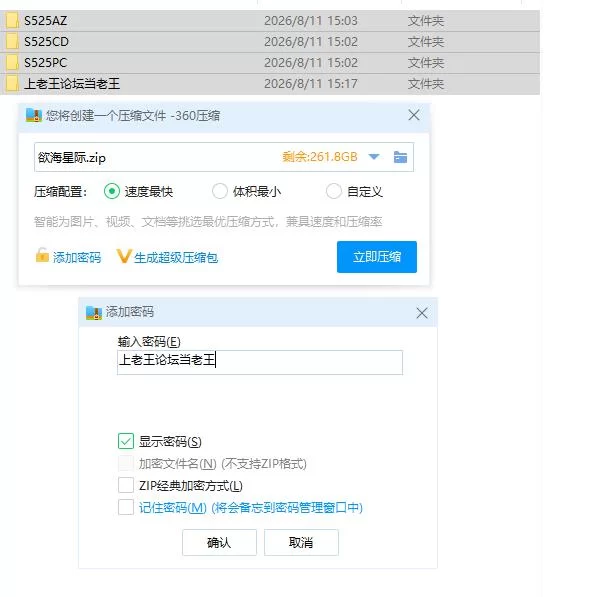Select the S525AZ folder name

click(46, 21)
